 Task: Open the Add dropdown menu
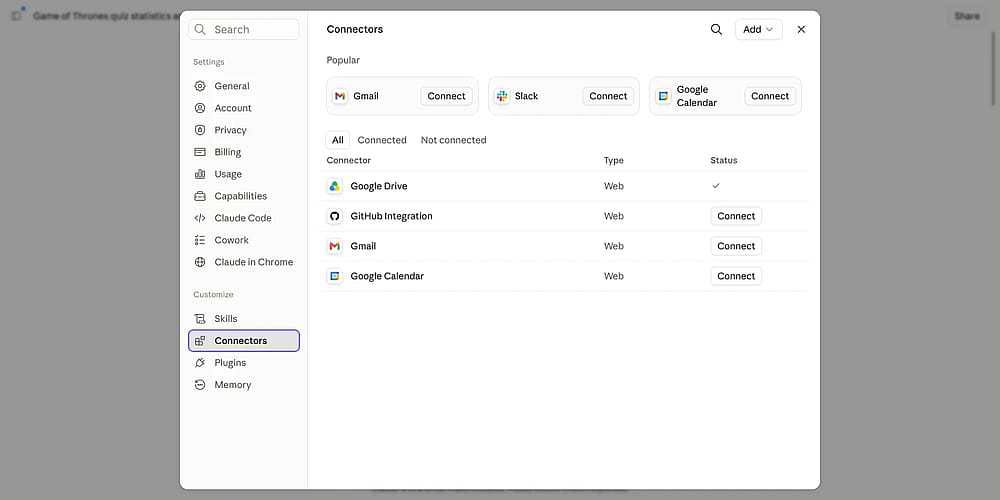click(x=758, y=29)
